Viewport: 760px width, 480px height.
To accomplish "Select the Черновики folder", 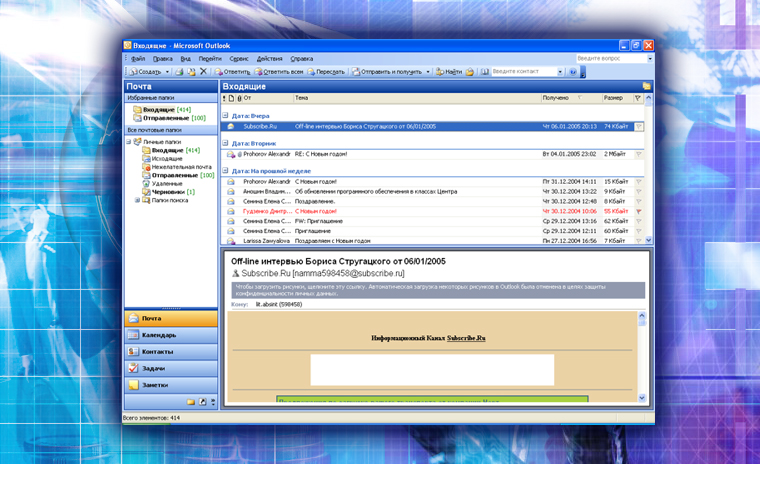I will (169, 192).
